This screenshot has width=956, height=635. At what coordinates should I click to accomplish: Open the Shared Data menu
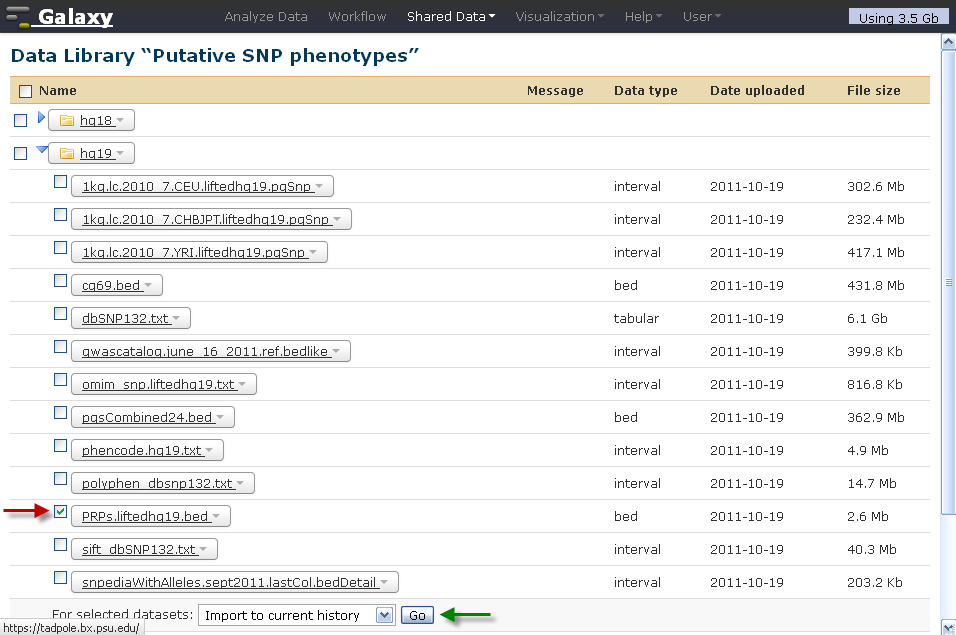point(451,16)
